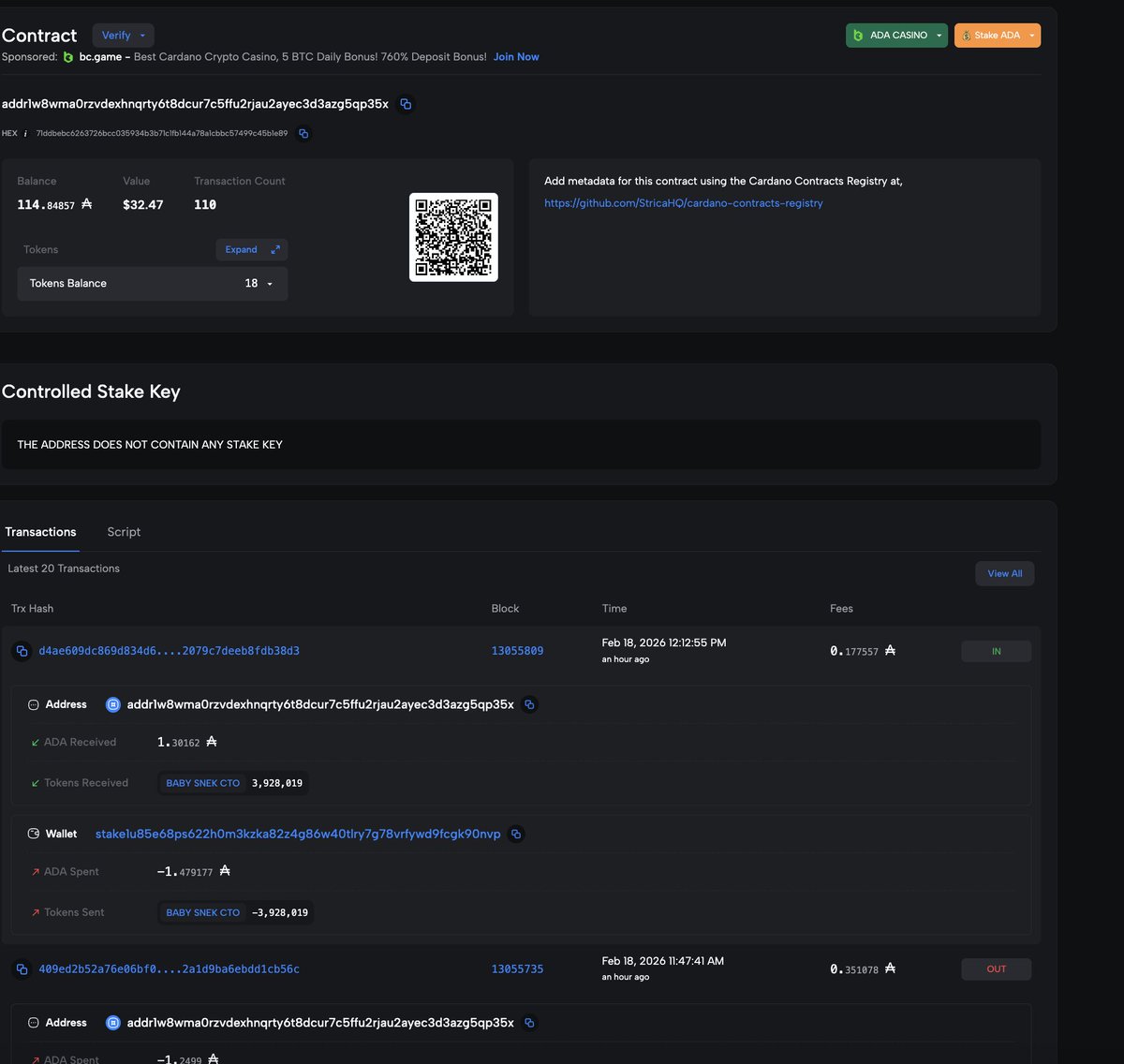The width and height of the screenshot is (1124, 1064).
Task: Click the HEX info icon
Action: pos(25,134)
